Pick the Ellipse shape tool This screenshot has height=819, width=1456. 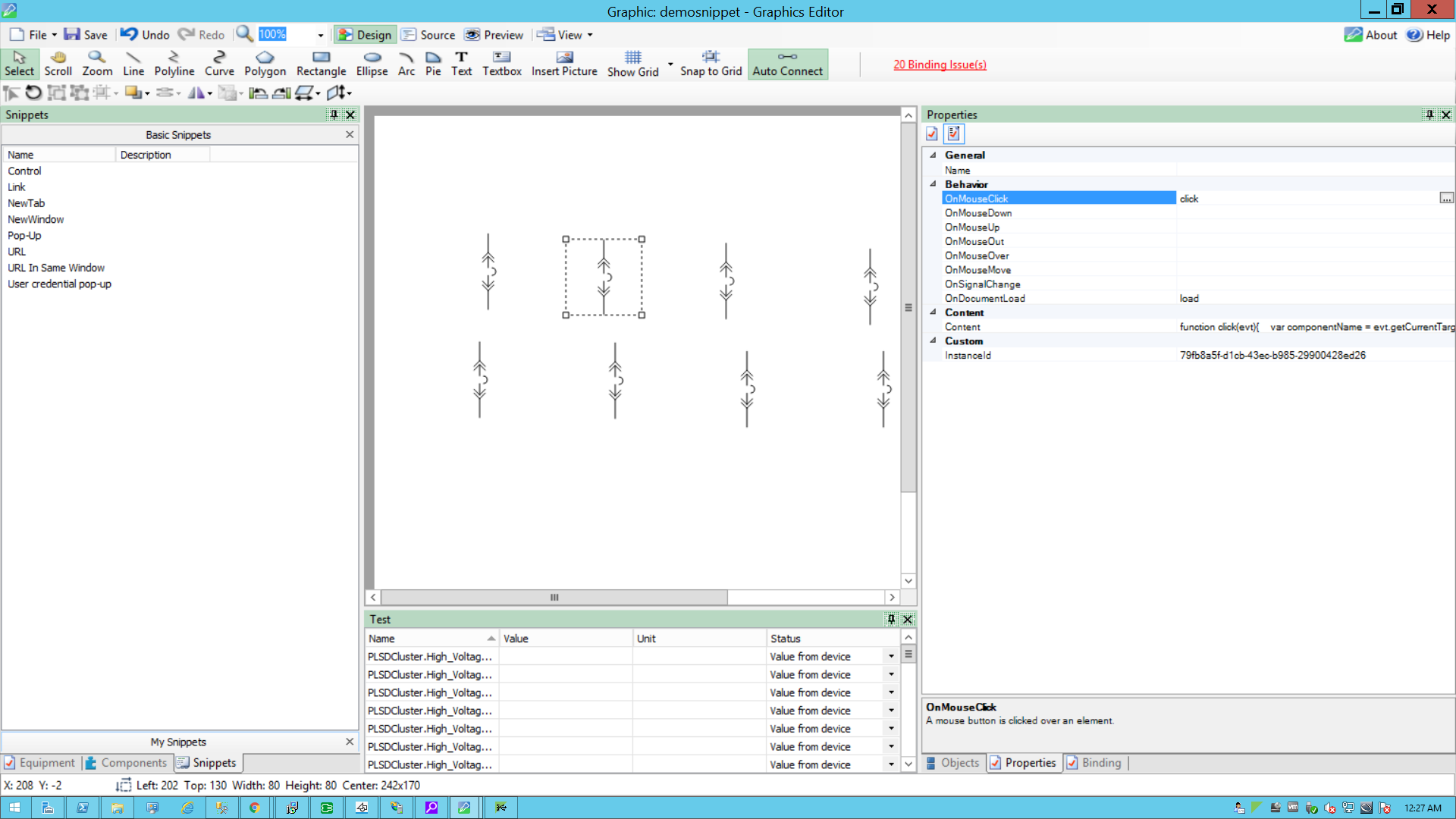pyautogui.click(x=372, y=64)
